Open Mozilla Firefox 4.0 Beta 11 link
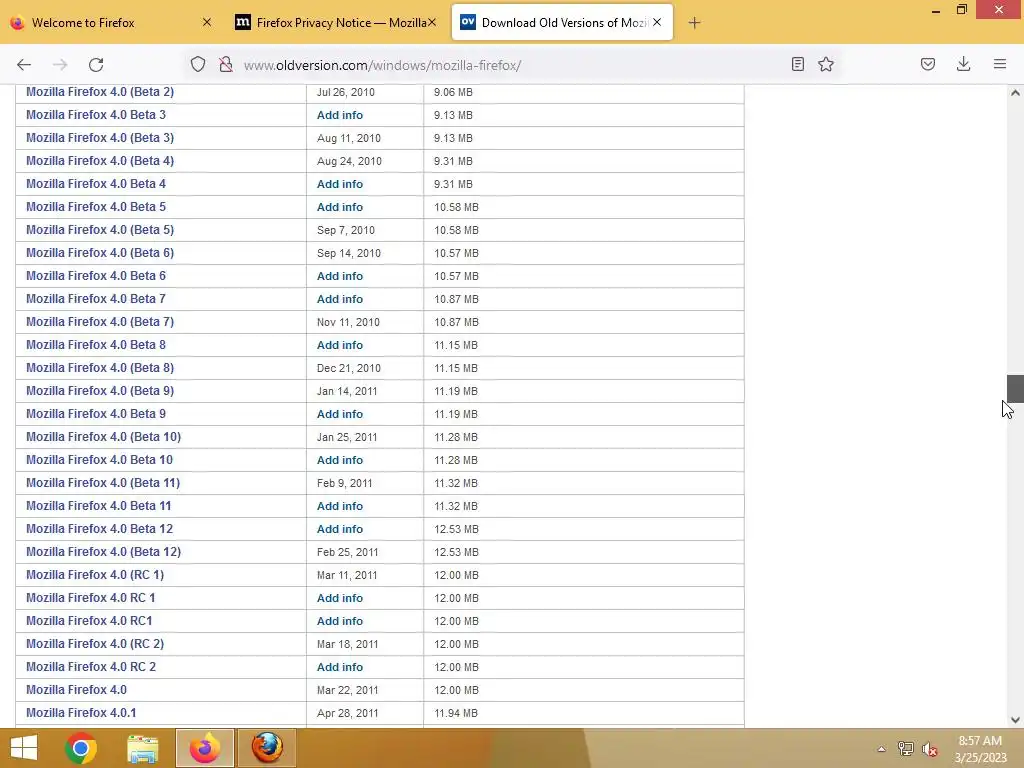Screen dimensions: 1024x768 tap(99, 506)
